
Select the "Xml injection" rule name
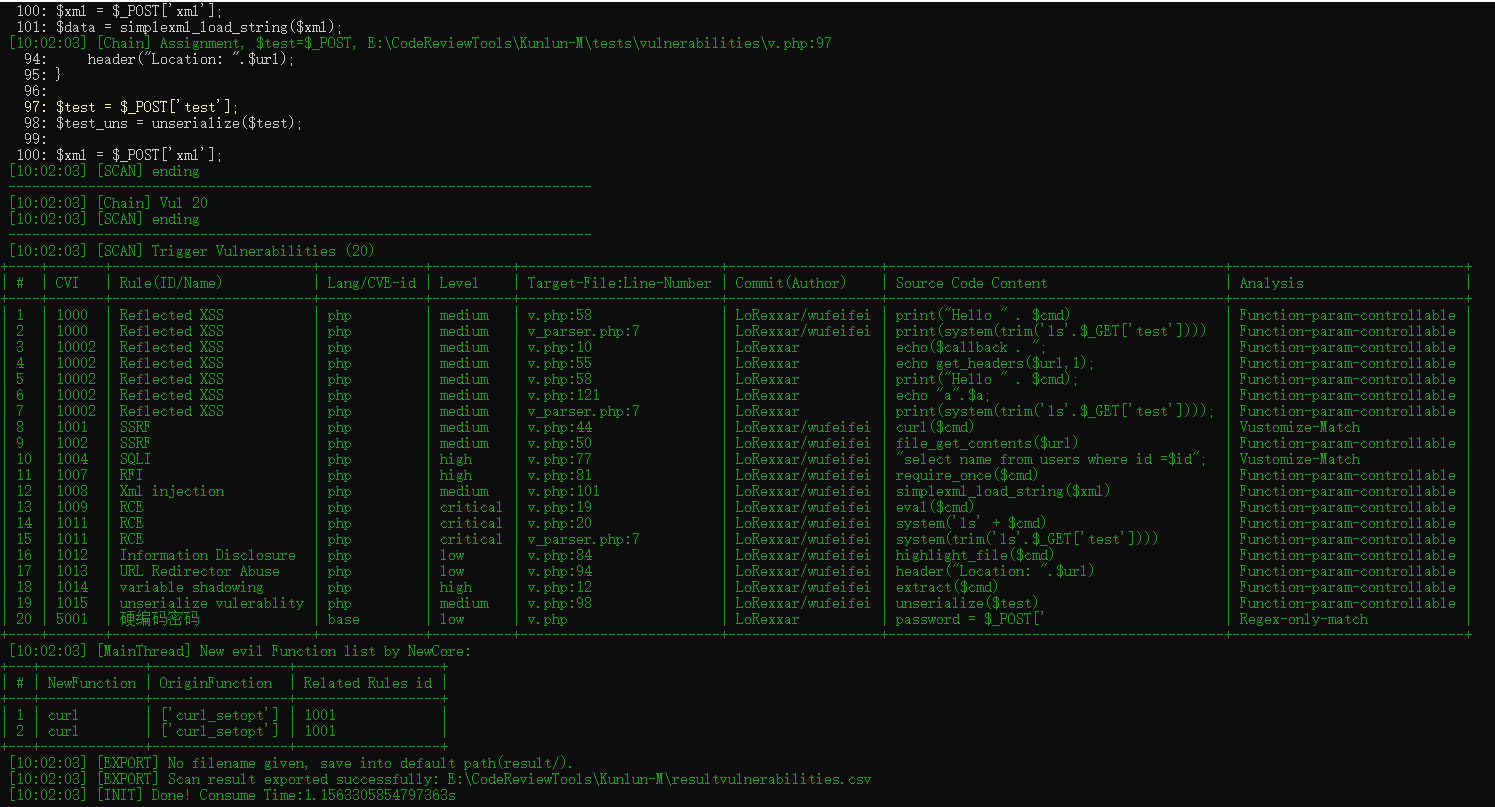pos(171,491)
